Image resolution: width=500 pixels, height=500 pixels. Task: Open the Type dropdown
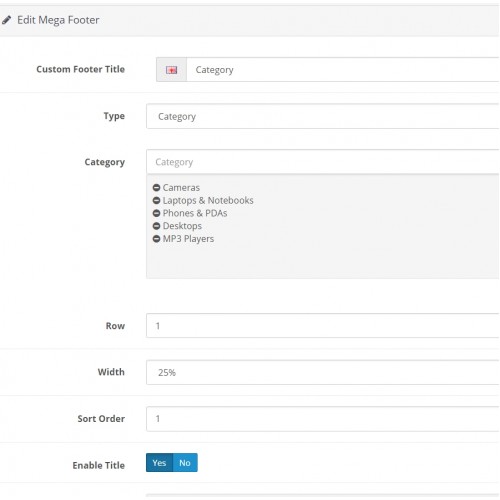[323, 116]
